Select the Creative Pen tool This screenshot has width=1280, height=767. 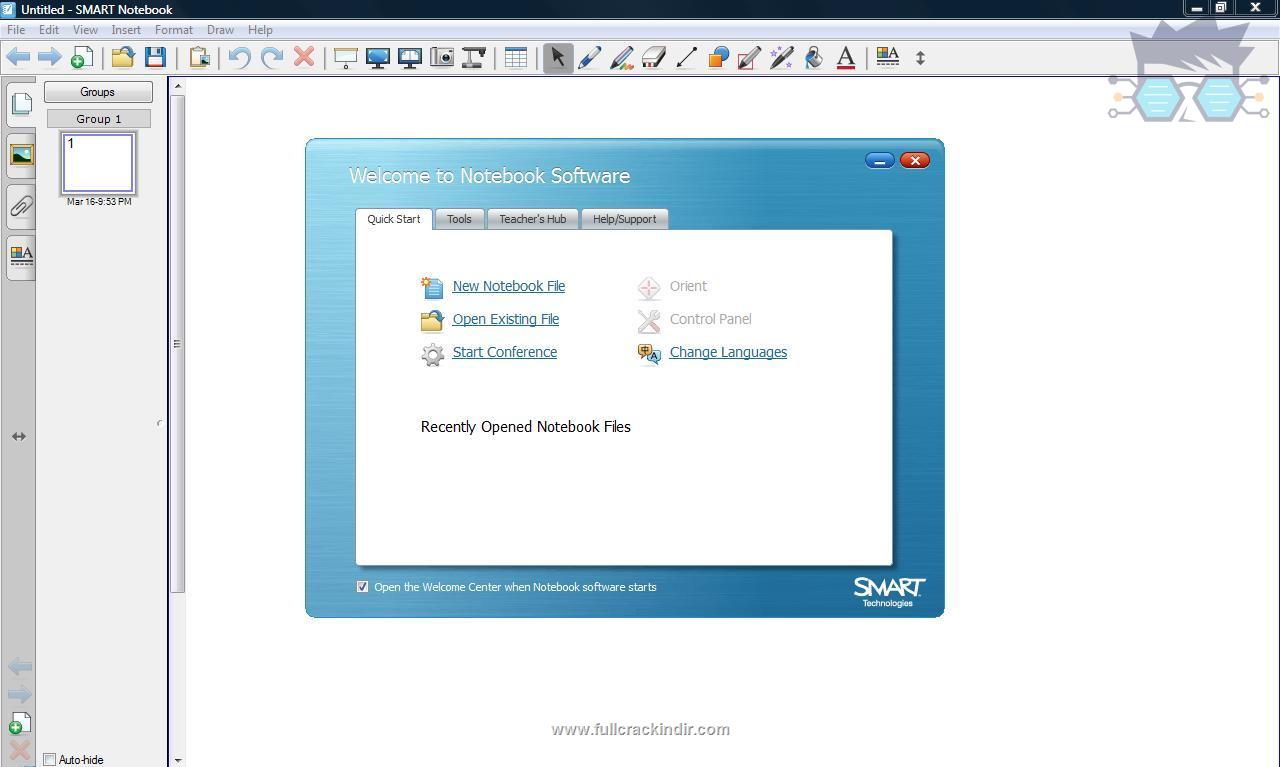click(622, 57)
